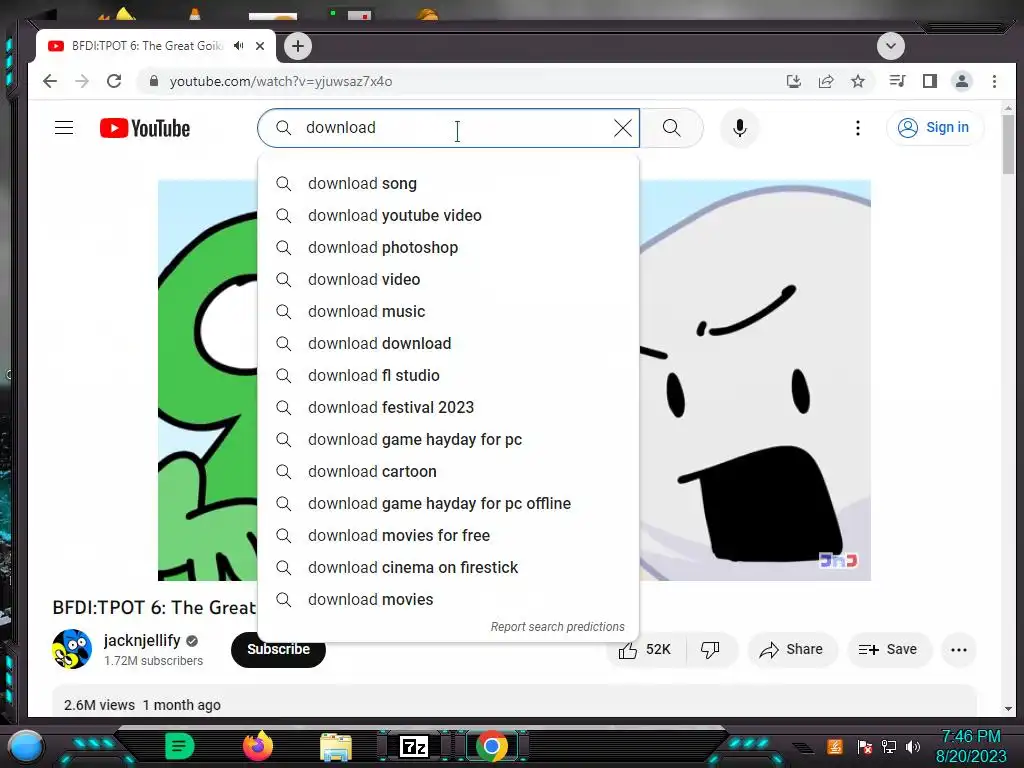This screenshot has width=1024, height=768.
Task: Open the Start orb button
Action: [26, 746]
